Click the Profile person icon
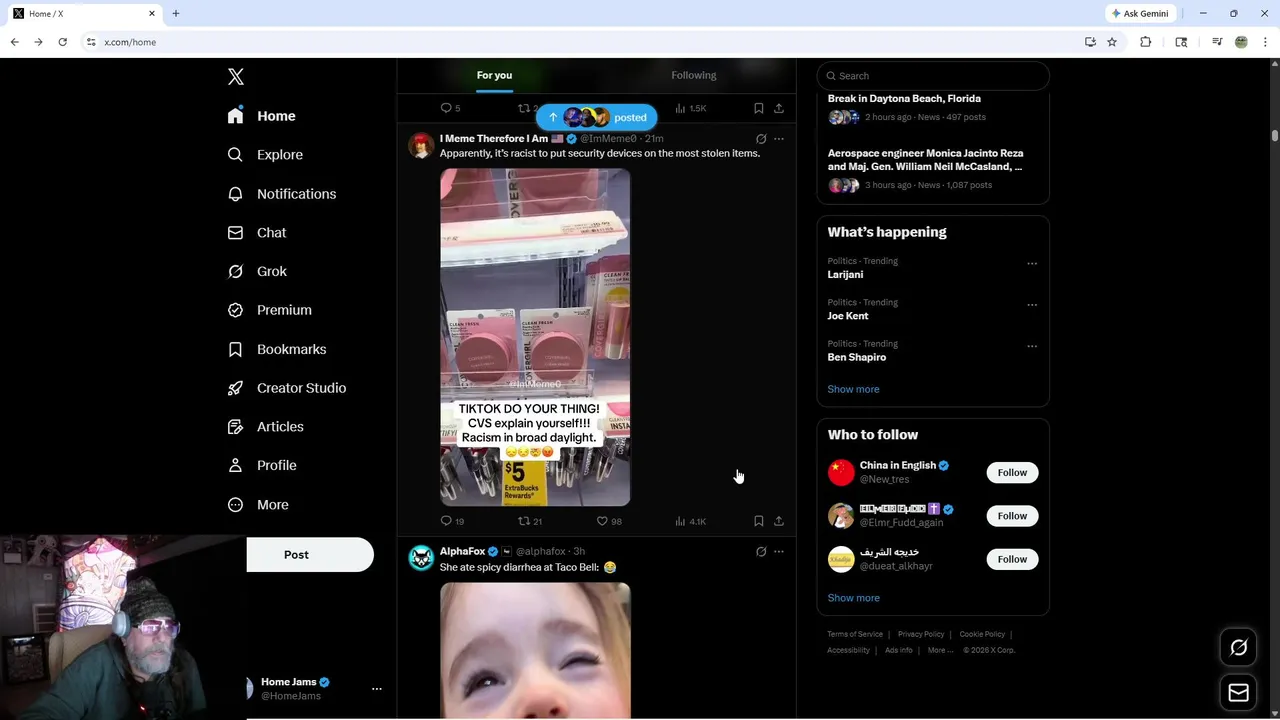 (235, 465)
